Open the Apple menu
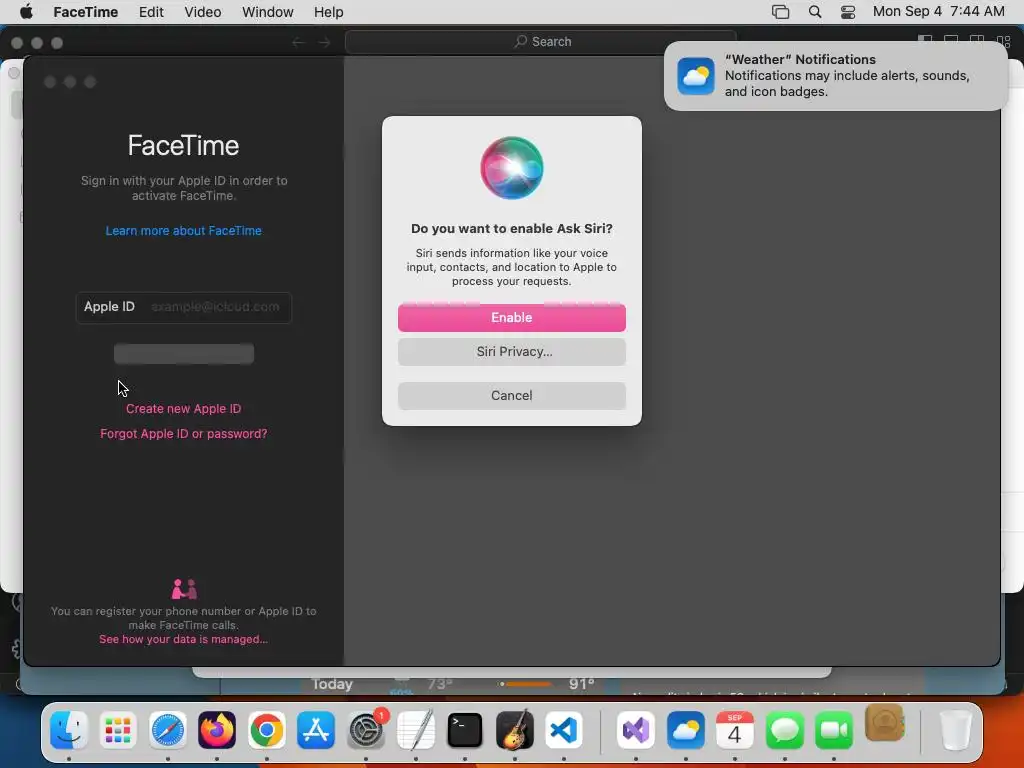The image size is (1024, 768). (26, 12)
